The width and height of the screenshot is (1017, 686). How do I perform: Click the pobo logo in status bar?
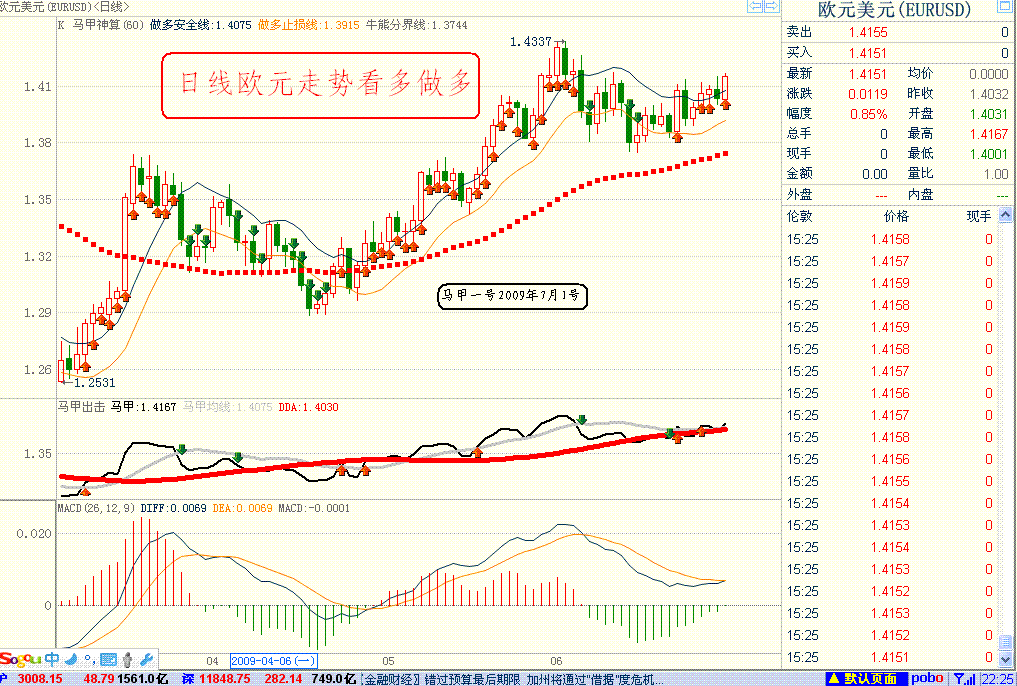coord(927,679)
